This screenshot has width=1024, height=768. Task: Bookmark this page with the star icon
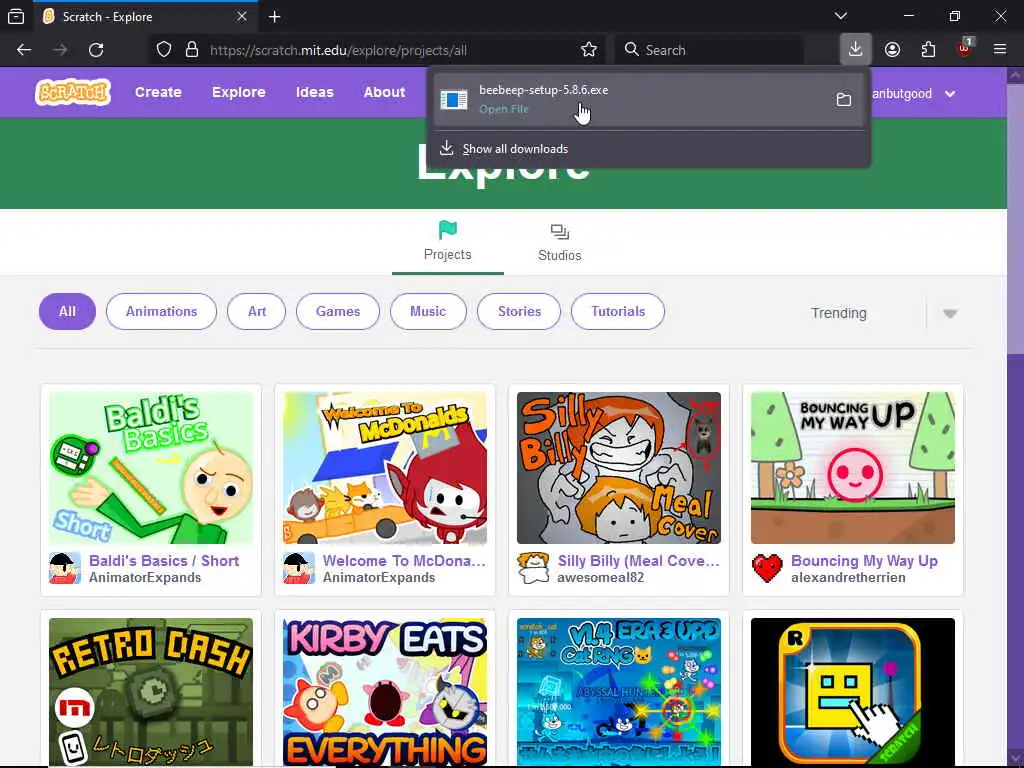pos(588,50)
